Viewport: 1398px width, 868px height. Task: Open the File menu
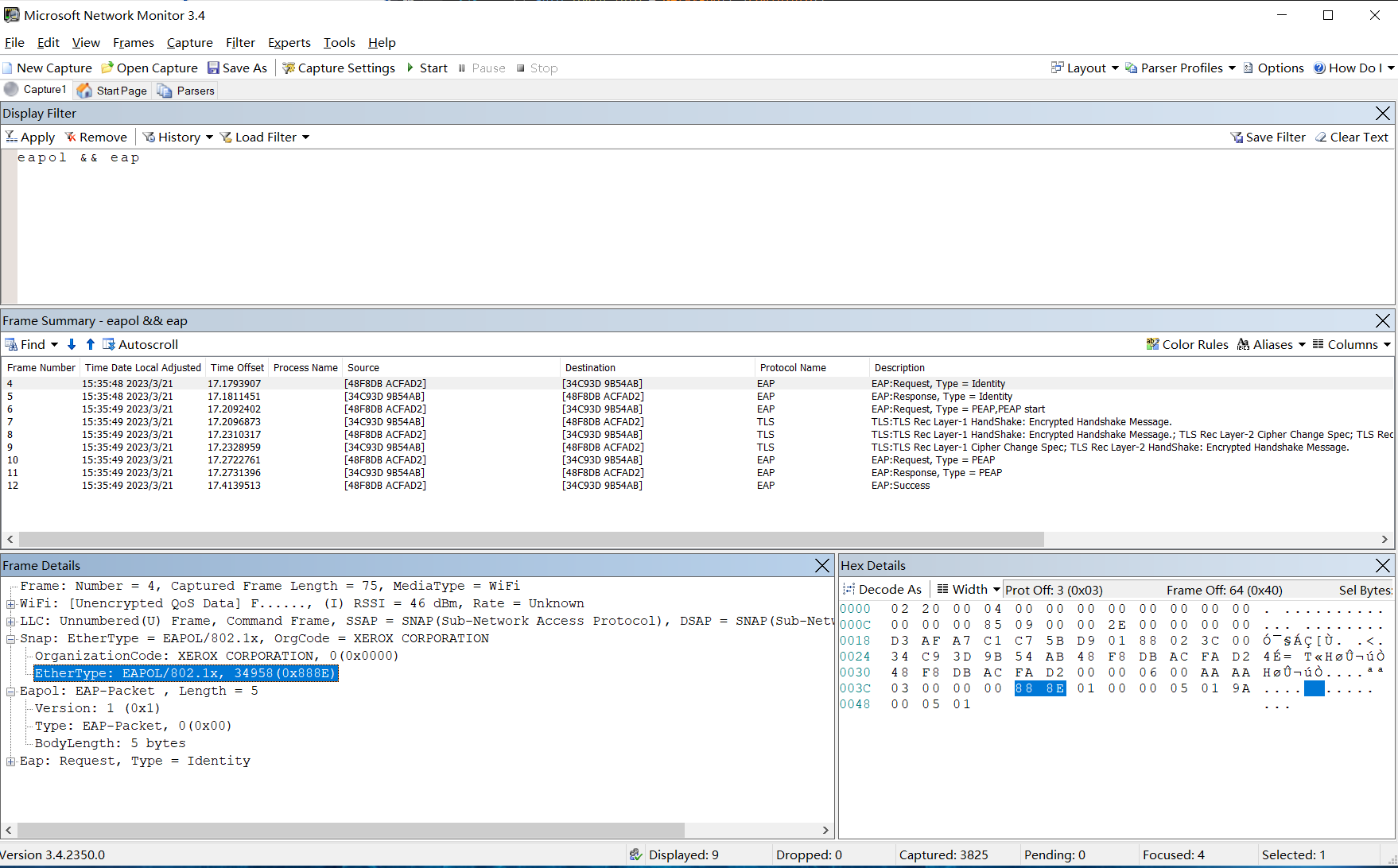14,43
